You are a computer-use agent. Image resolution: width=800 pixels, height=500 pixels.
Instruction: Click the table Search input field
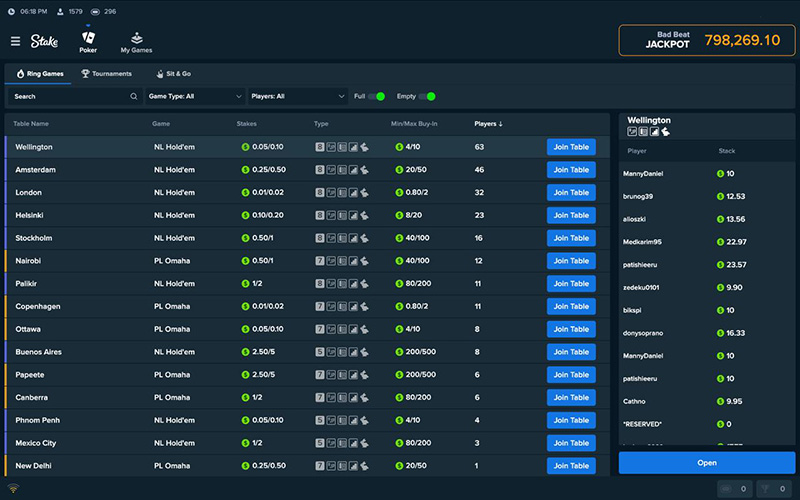point(70,97)
